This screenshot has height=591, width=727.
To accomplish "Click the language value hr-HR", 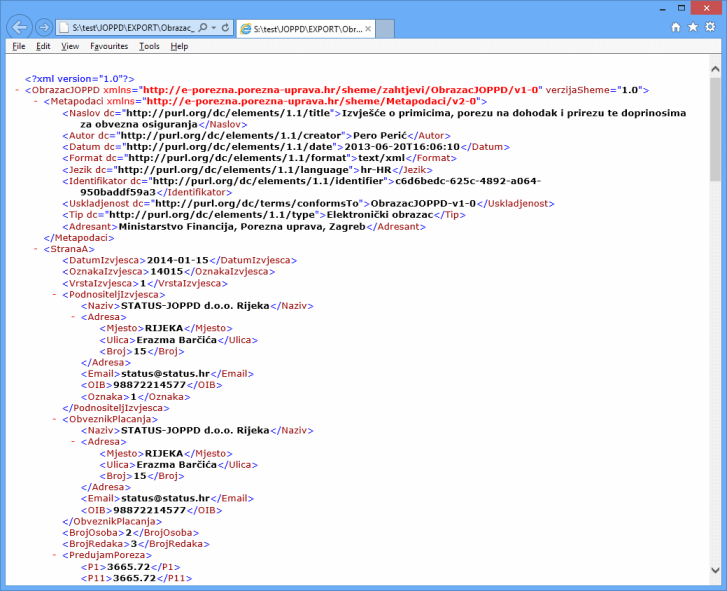I will 376,170.
